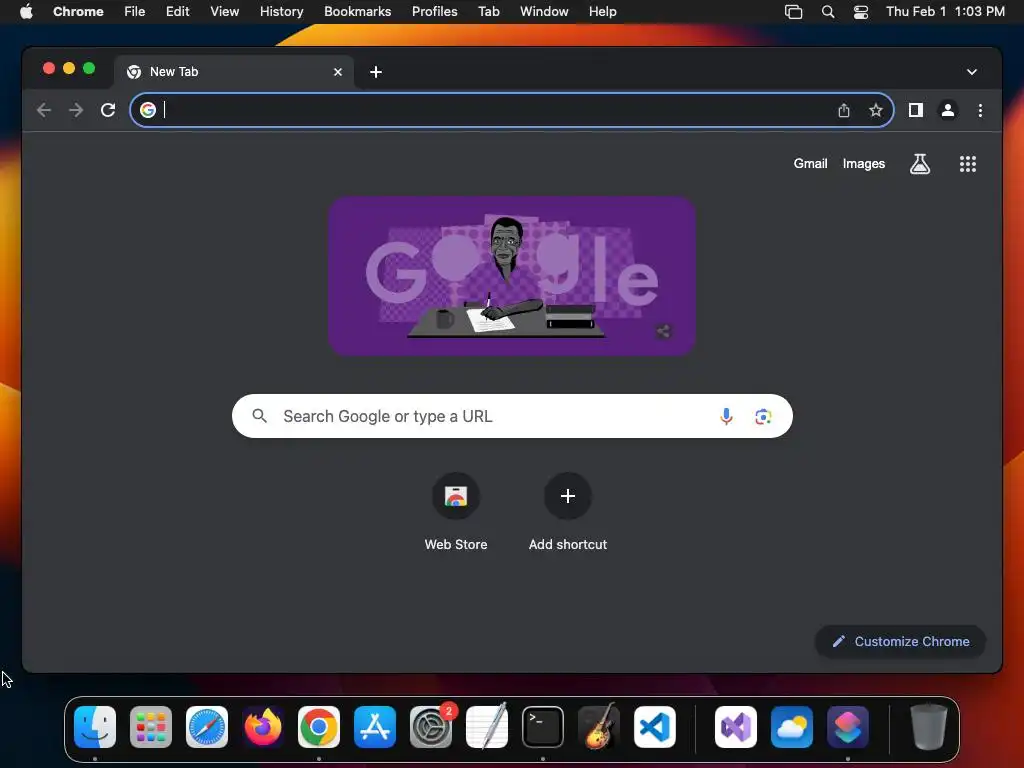This screenshot has height=768, width=1024.
Task: Click the Google icon in address bar
Action: pos(148,110)
